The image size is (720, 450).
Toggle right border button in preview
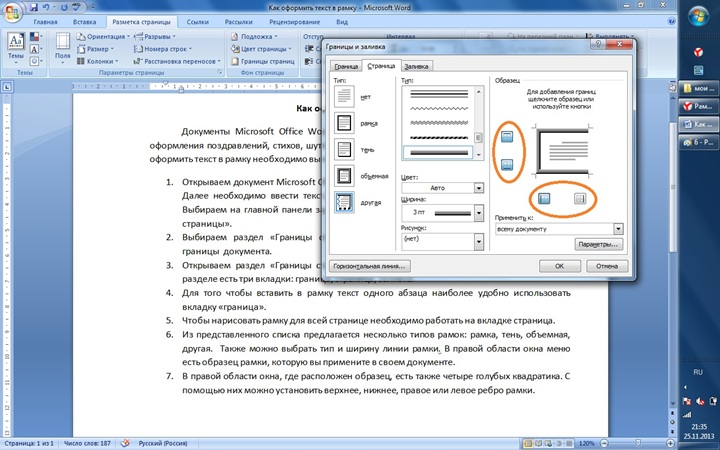coord(580,198)
